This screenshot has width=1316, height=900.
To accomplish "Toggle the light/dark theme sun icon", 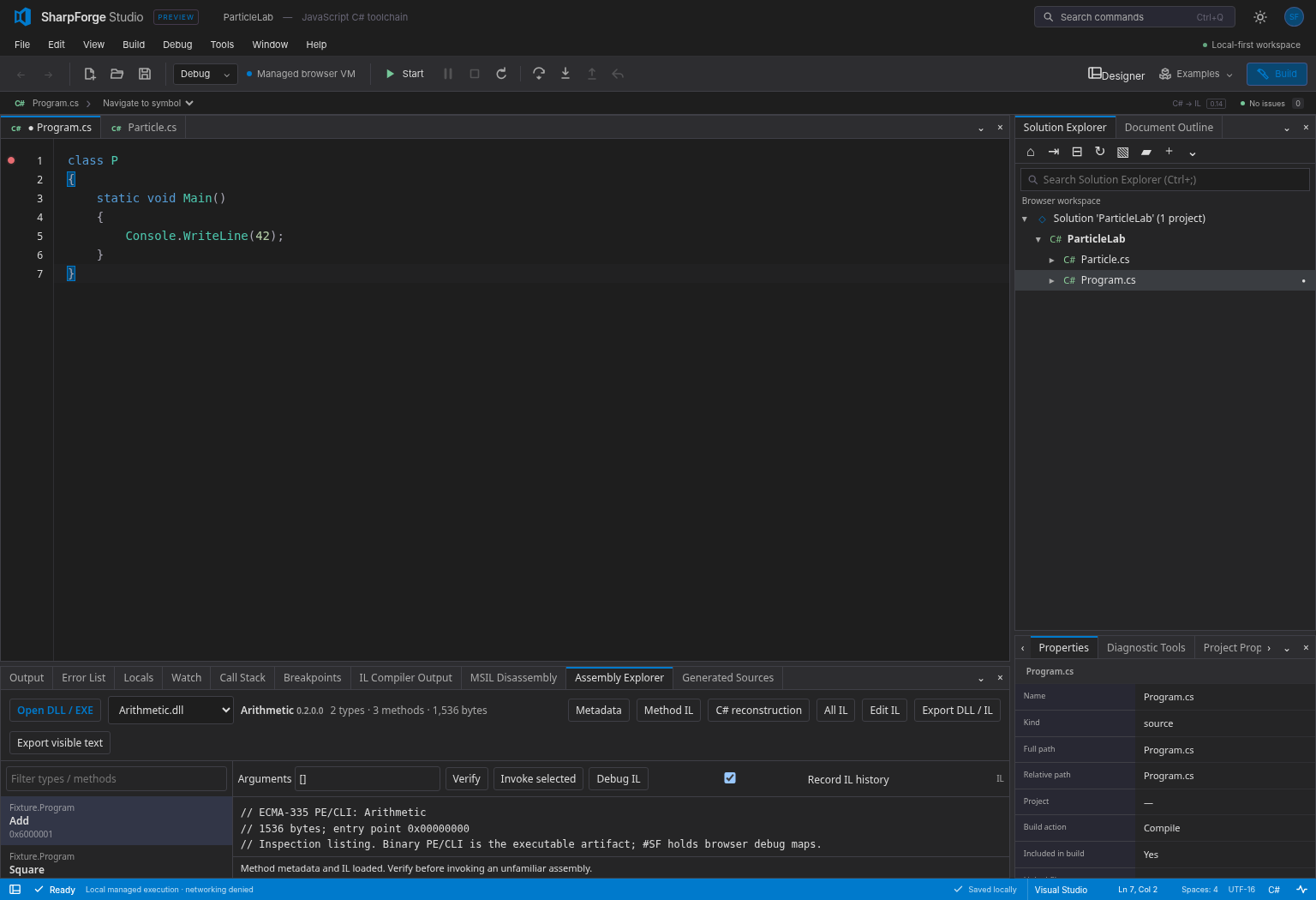I will click(1260, 17).
